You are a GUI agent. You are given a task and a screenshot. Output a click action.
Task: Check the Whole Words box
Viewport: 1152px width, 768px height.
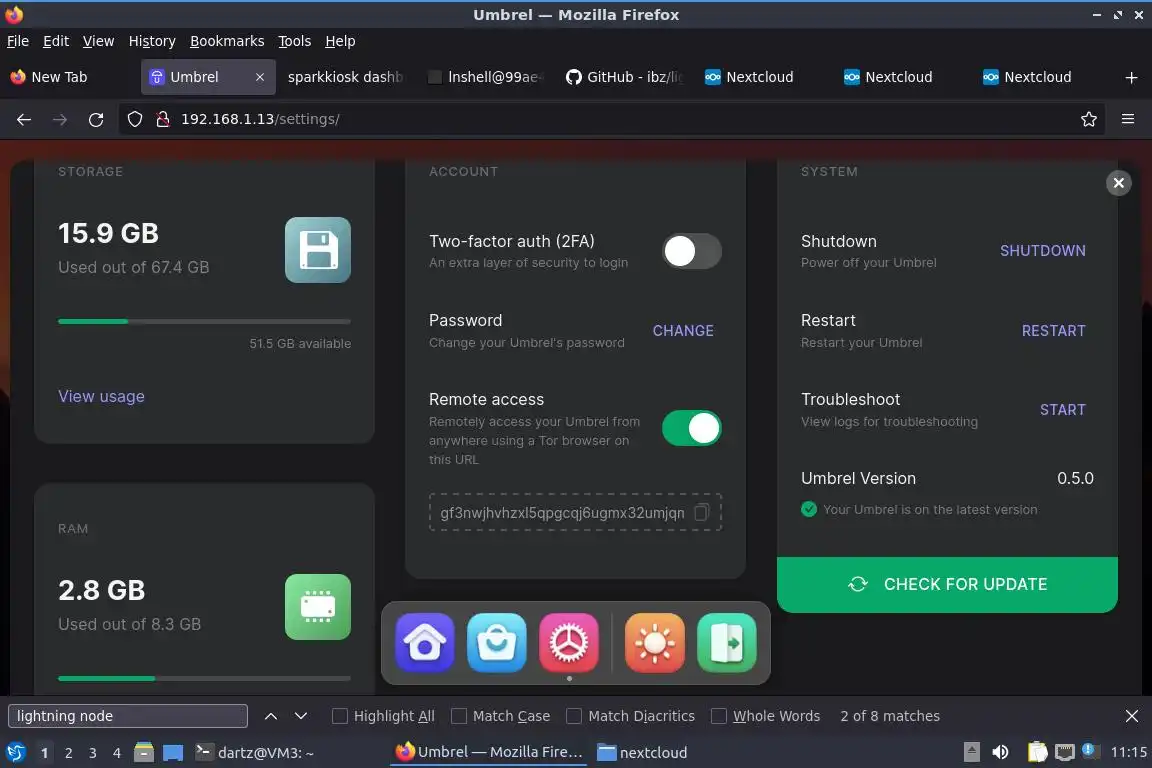tap(719, 716)
